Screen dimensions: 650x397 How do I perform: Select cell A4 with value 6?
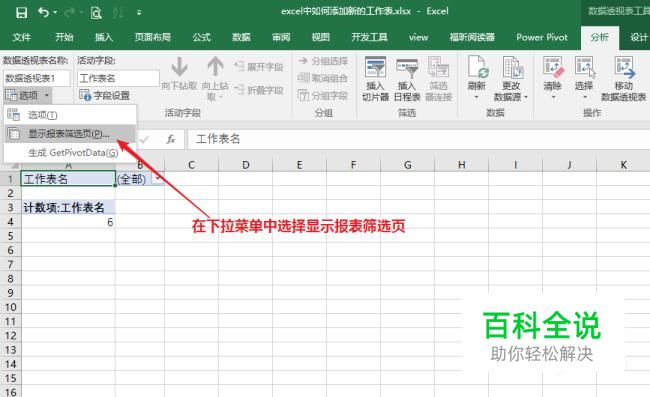click(68, 222)
